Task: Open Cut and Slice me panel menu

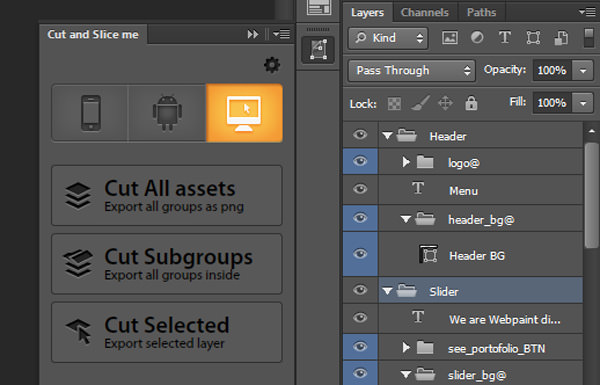Action: pos(282,34)
